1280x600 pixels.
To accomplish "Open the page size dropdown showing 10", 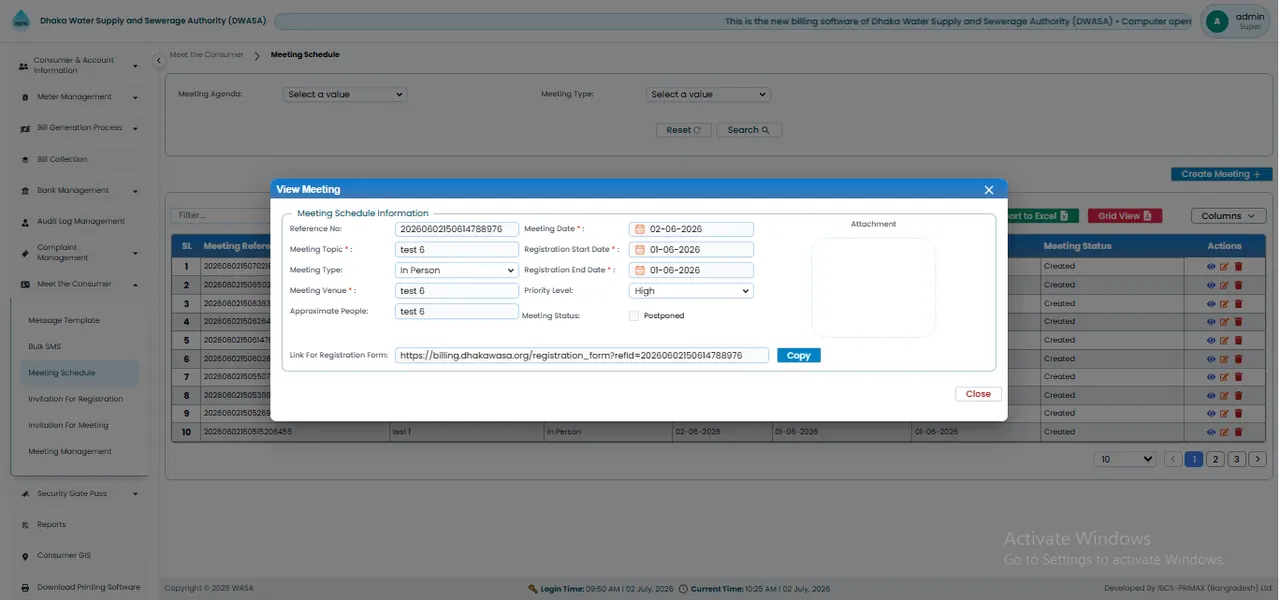I will (1125, 459).
